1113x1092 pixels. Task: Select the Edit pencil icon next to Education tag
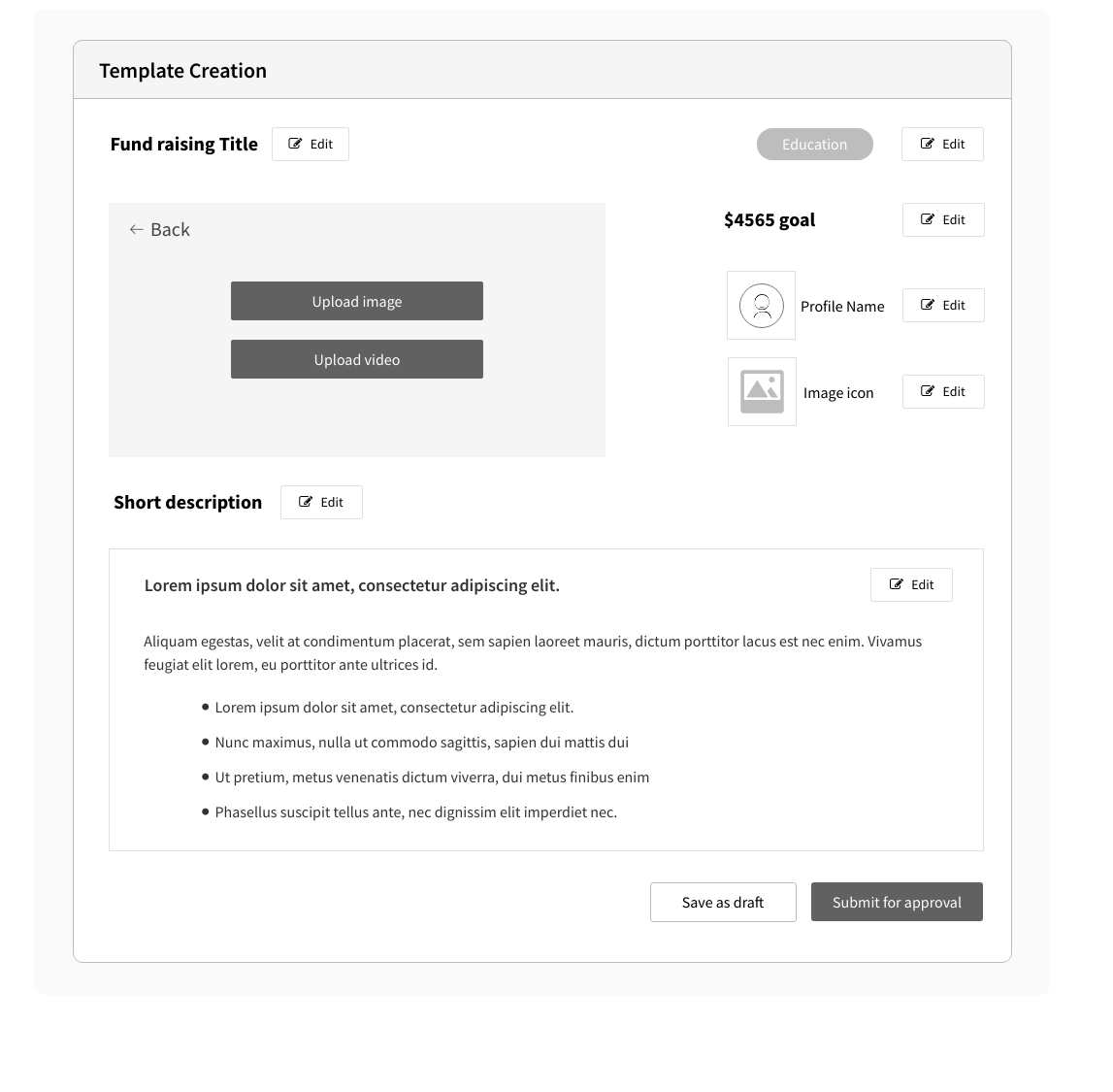pos(929,144)
